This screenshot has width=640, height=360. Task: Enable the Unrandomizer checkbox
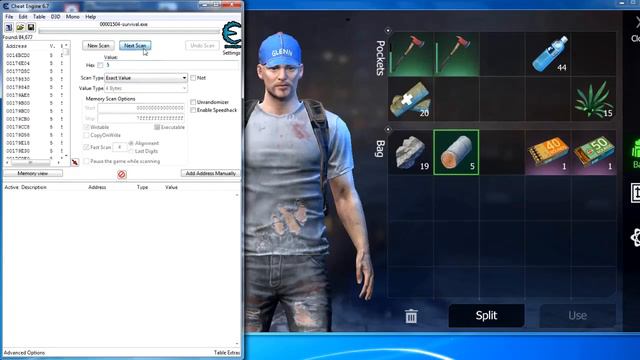(193, 102)
